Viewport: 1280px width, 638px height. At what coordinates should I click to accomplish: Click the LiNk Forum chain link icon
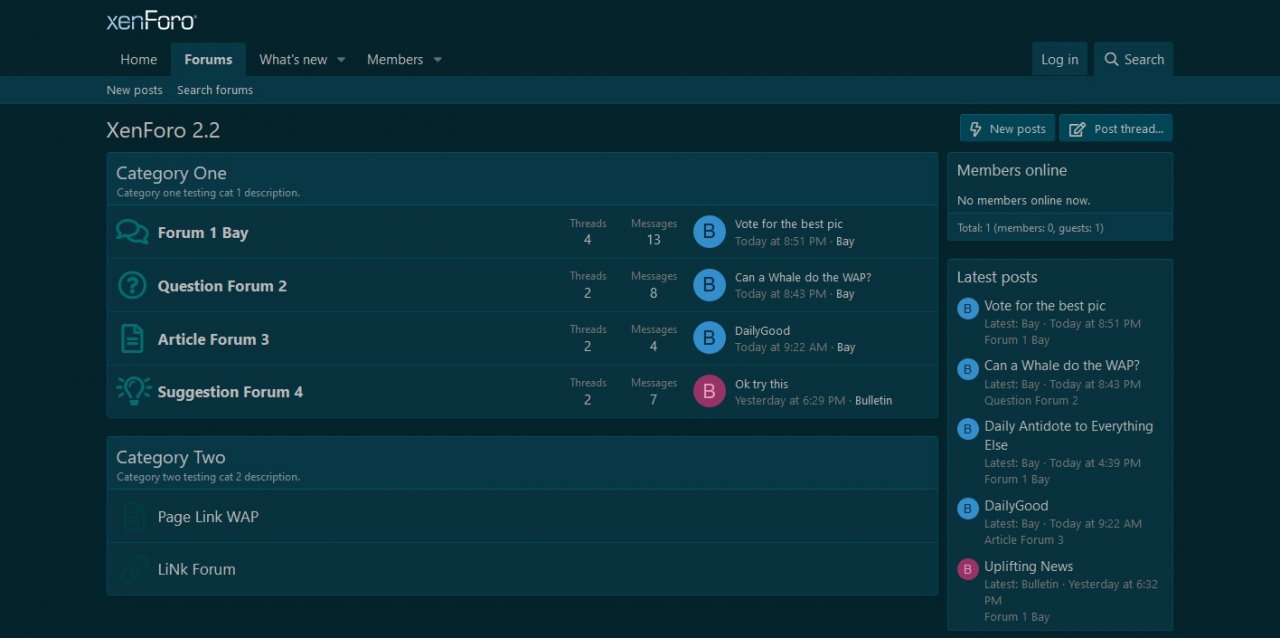click(133, 569)
